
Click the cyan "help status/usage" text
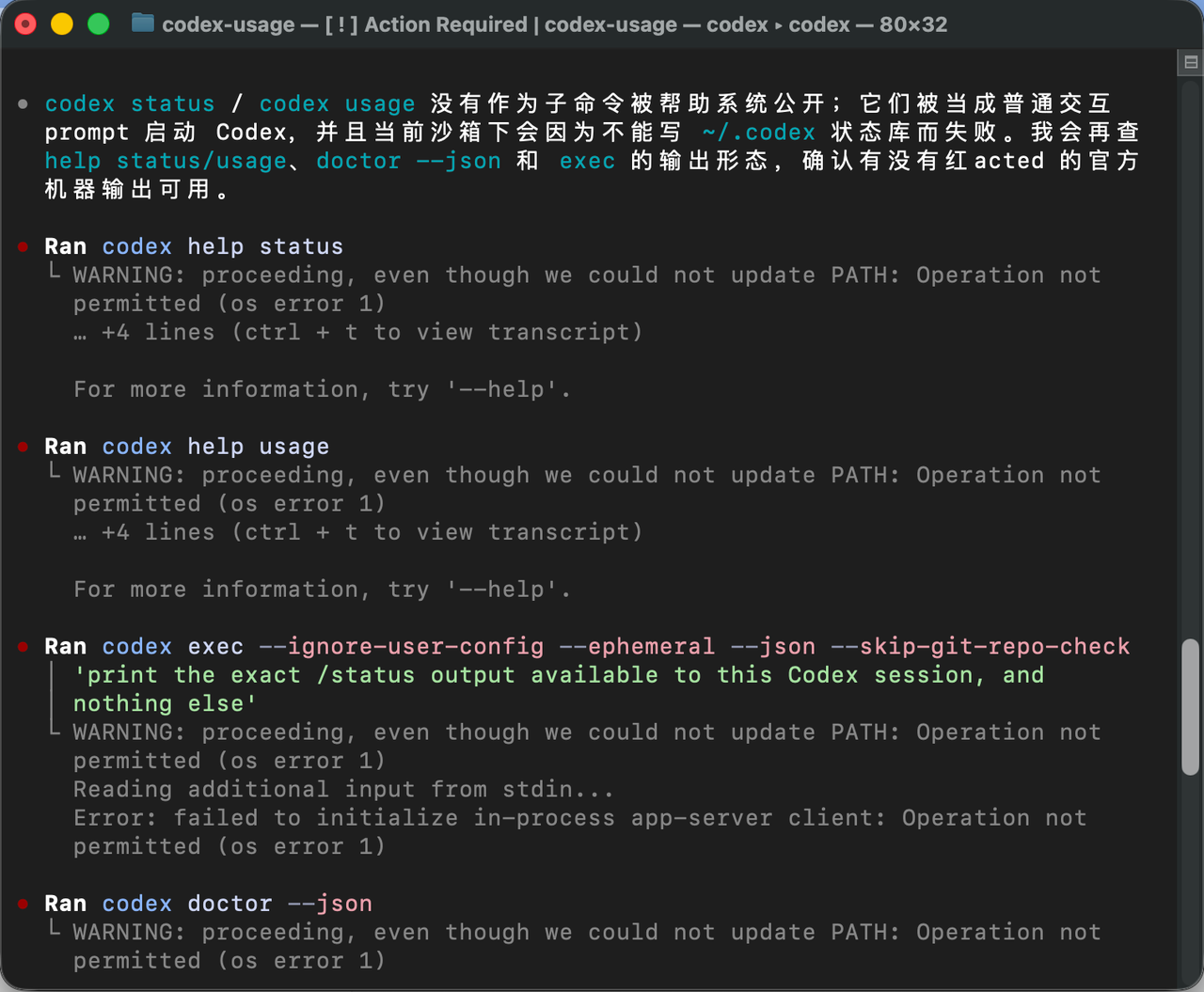click(x=166, y=161)
